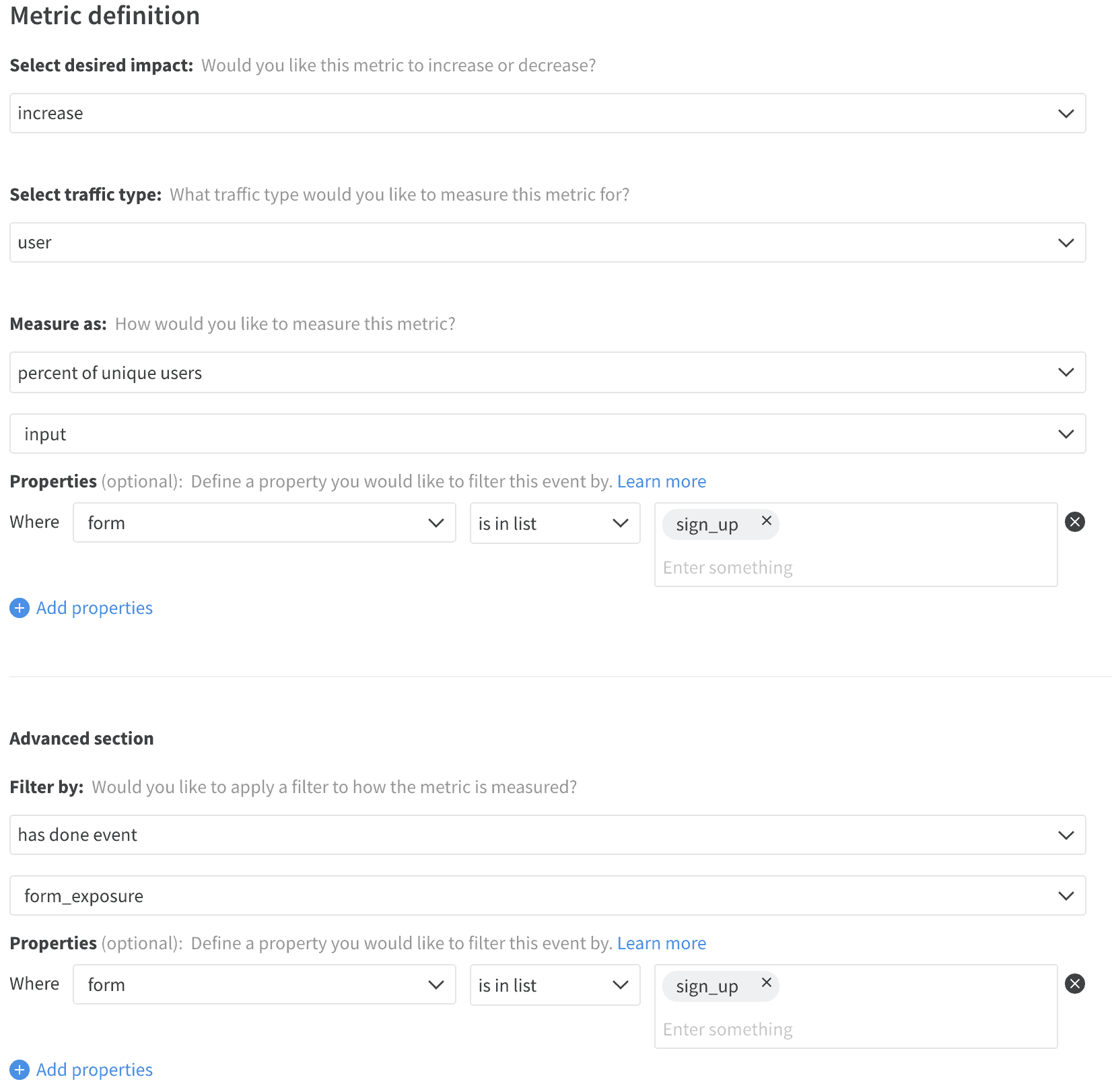Click plus icon of first Add properties
Viewport: 1112px width, 1092px height.
pyautogui.click(x=20, y=608)
